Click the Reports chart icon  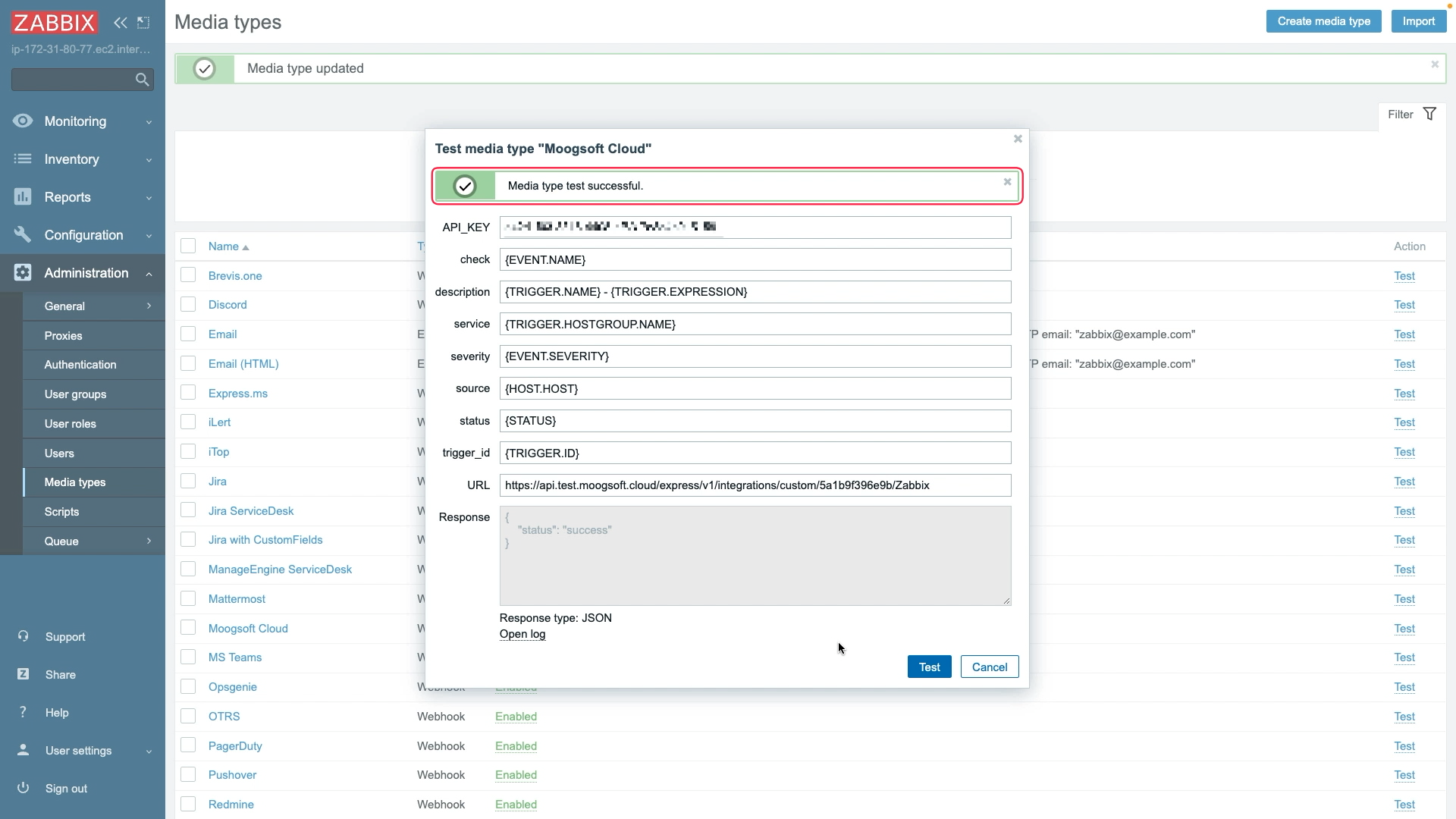pos(23,197)
